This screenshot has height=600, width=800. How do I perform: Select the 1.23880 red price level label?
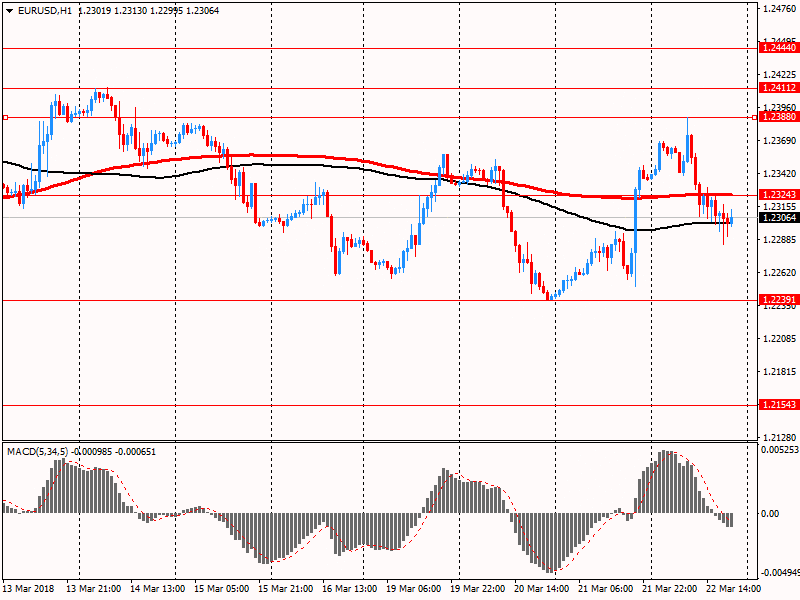click(779, 117)
